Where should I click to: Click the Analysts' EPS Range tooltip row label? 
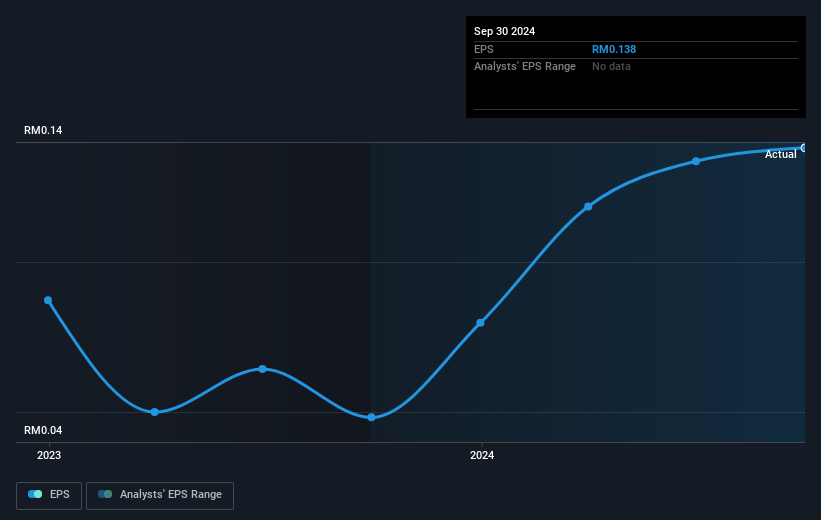click(525, 67)
